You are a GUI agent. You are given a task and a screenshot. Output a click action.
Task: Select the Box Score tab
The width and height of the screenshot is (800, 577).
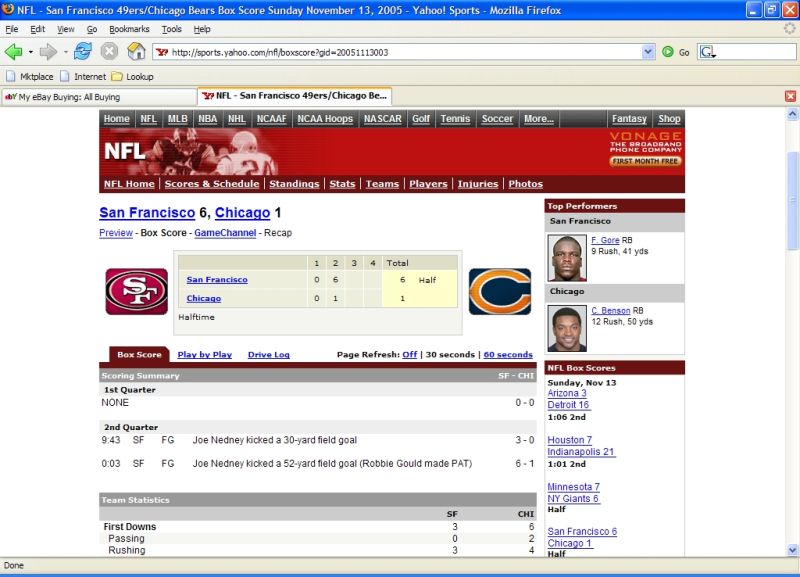(139, 355)
